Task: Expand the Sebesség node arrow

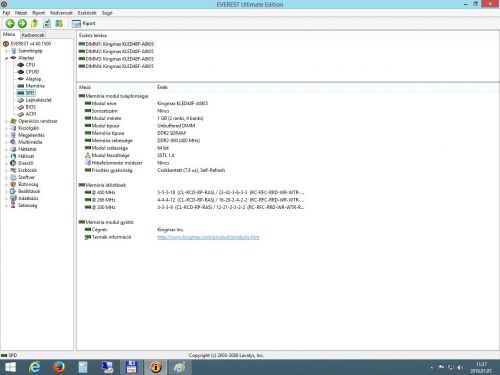Action: 7,205
